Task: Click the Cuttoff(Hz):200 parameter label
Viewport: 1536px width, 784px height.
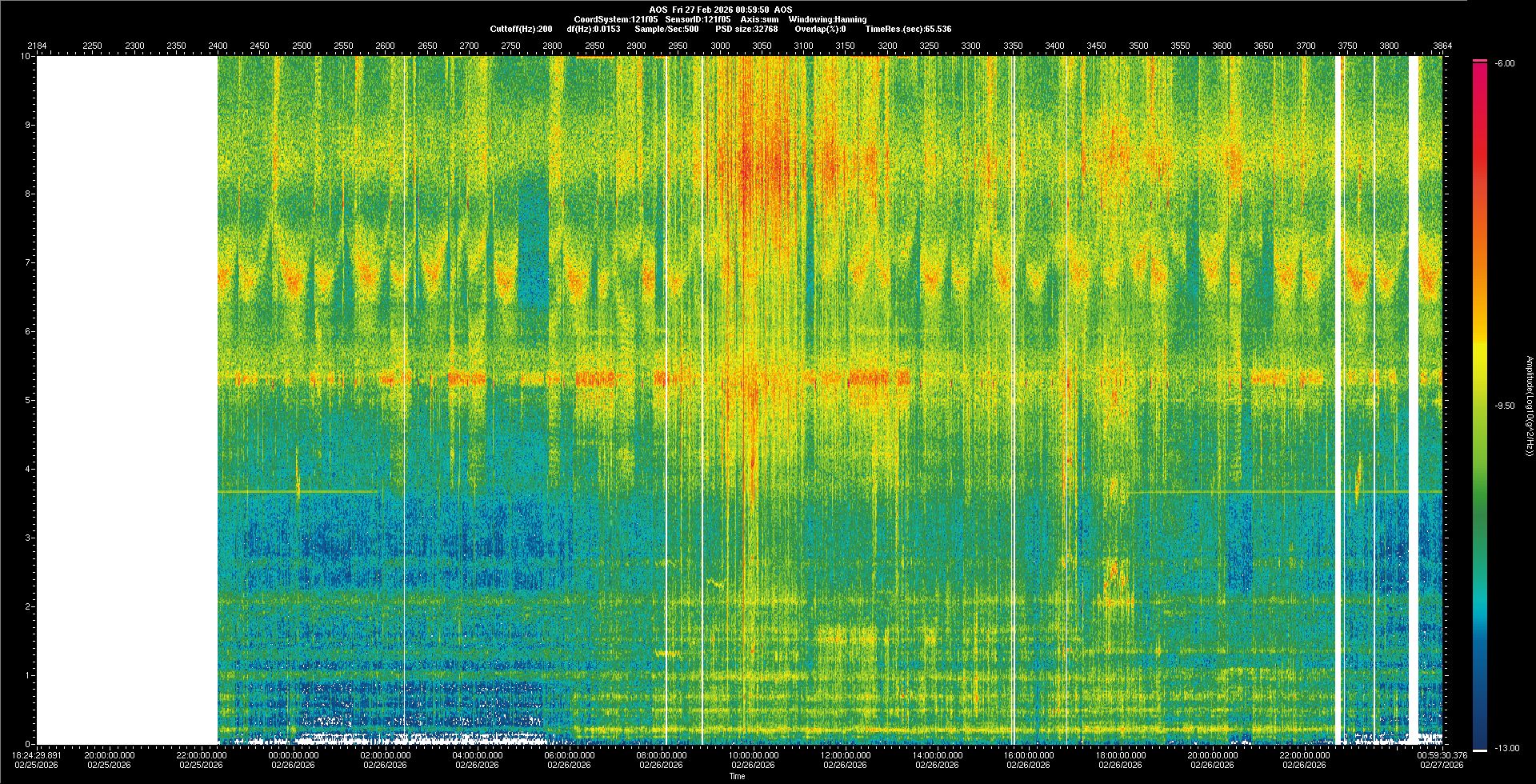Action: pos(521,29)
